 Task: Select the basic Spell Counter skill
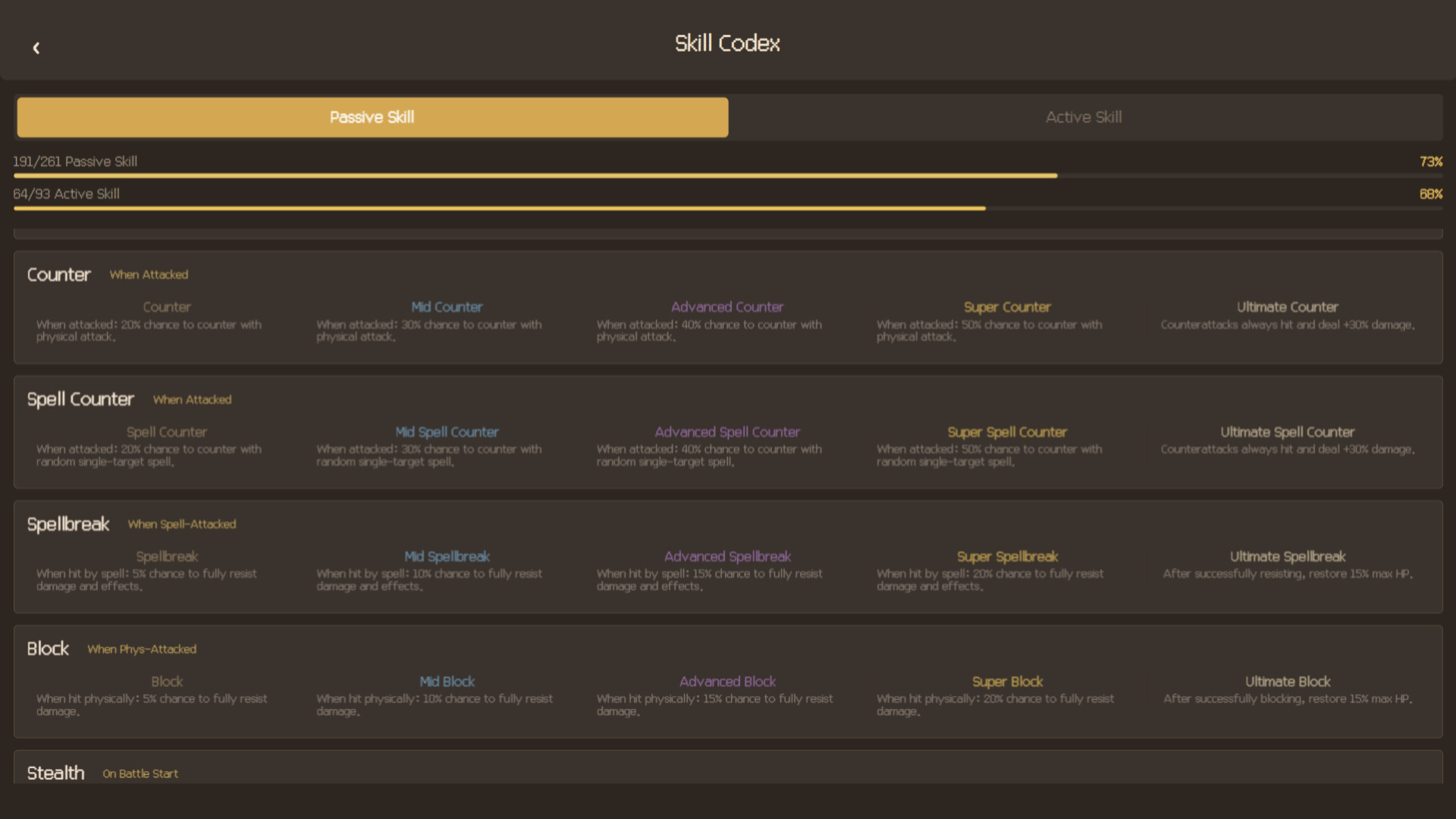(167, 432)
